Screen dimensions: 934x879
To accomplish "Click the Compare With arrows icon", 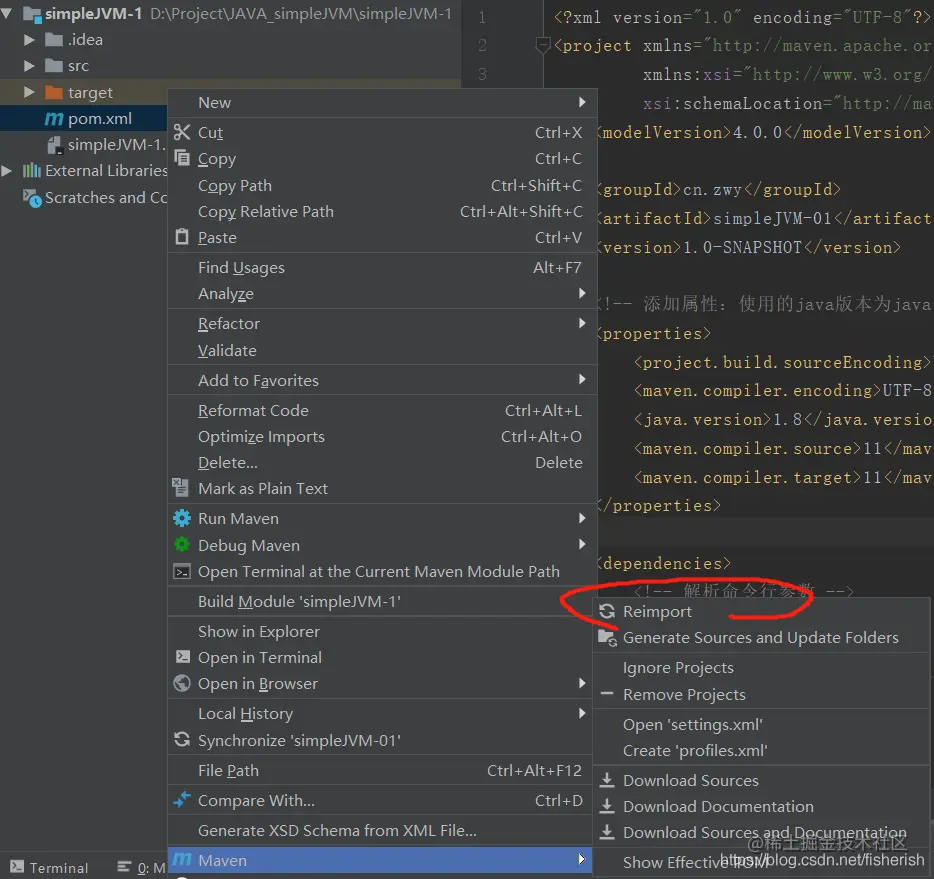I will 182,800.
